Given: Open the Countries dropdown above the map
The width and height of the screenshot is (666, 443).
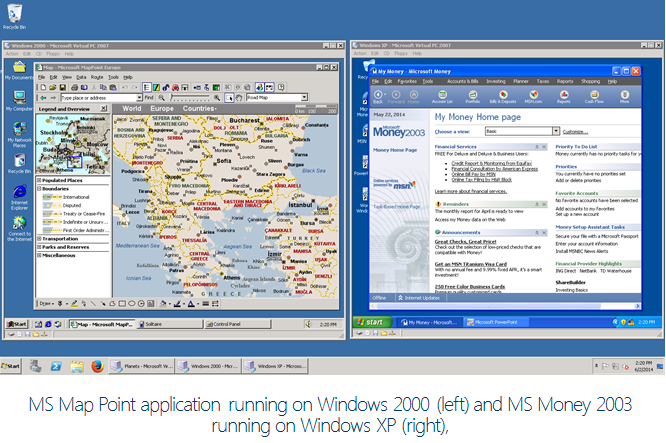Looking at the screenshot, I should click(x=200, y=109).
